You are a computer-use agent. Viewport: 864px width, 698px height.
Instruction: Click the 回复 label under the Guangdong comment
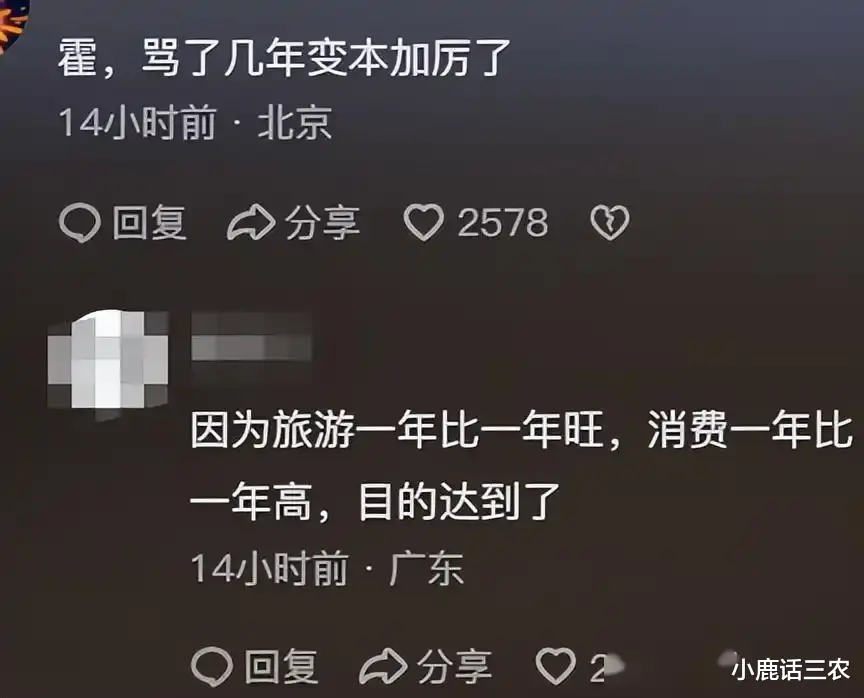click(x=282, y=667)
